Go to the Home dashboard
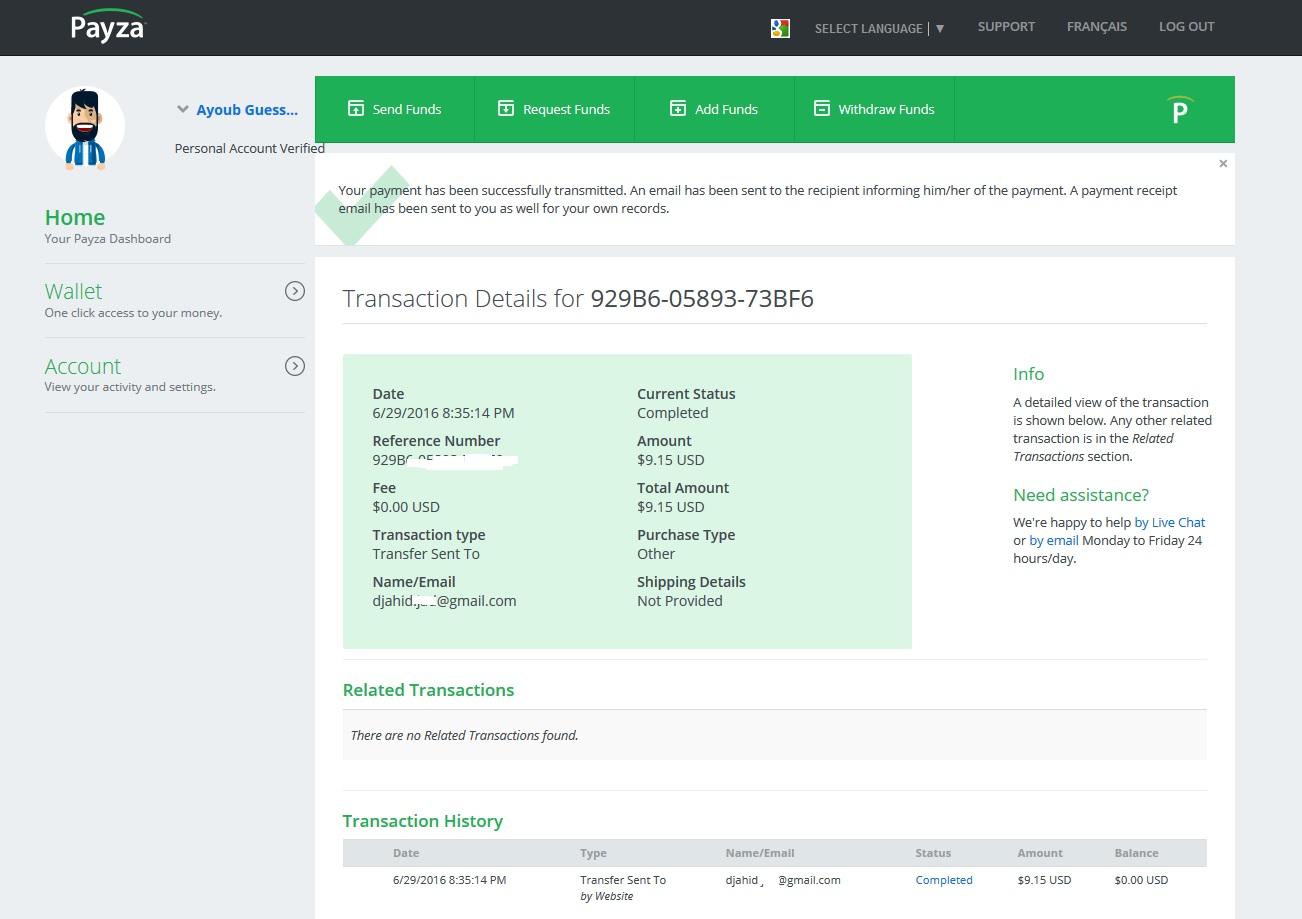Screen dimensions: 1302x919 pyautogui.click(x=75, y=217)
